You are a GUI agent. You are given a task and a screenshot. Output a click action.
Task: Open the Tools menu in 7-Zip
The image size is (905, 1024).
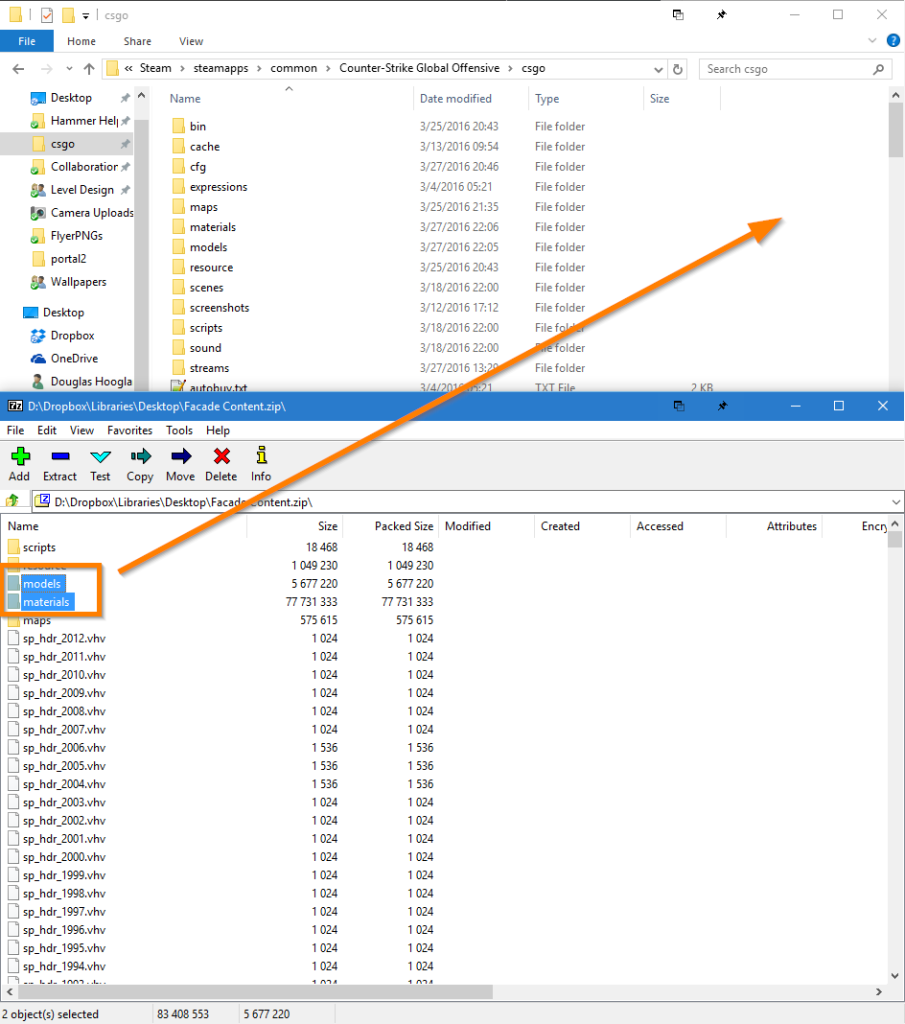[x=180, y=430]
